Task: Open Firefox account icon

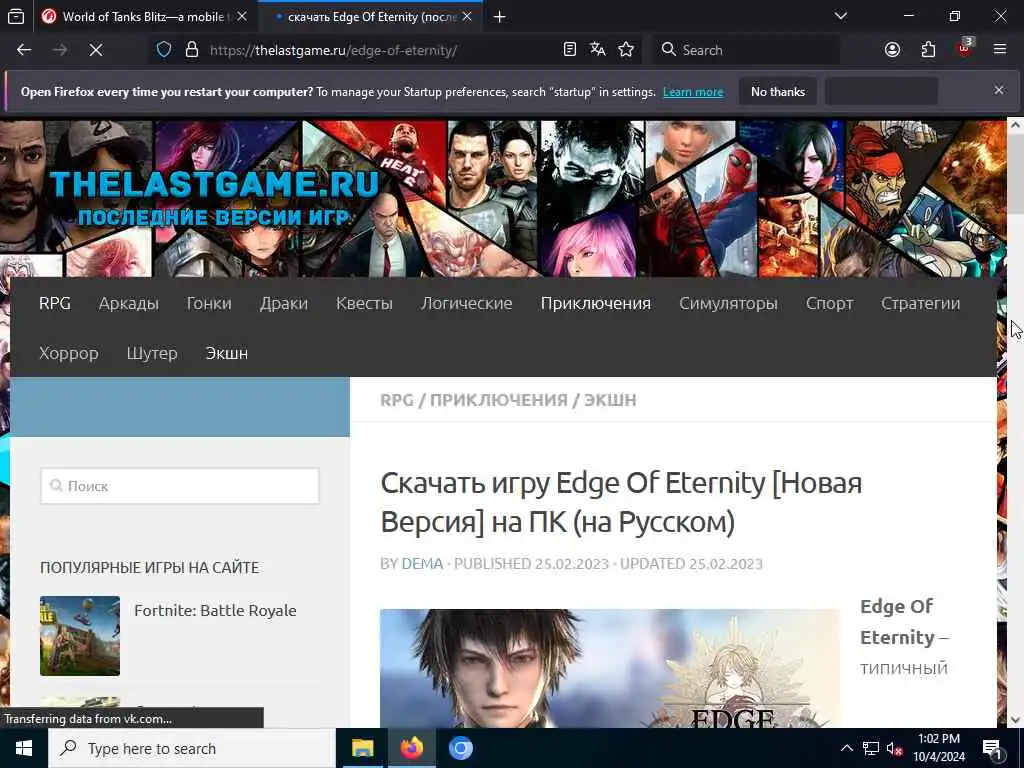Action: (892, 50)
